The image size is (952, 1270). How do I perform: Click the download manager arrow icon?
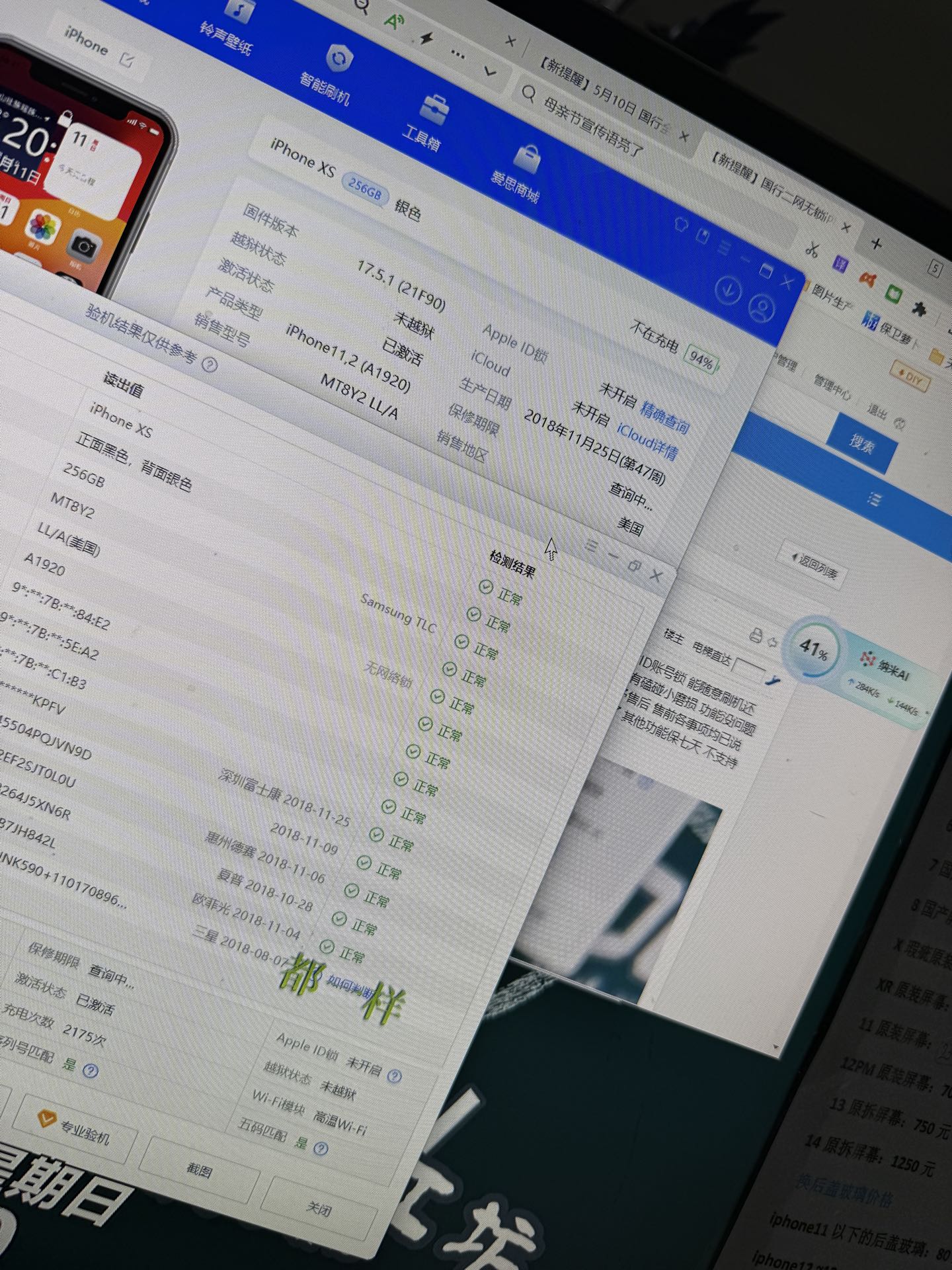pyautogui.click(x=728, y=290)
